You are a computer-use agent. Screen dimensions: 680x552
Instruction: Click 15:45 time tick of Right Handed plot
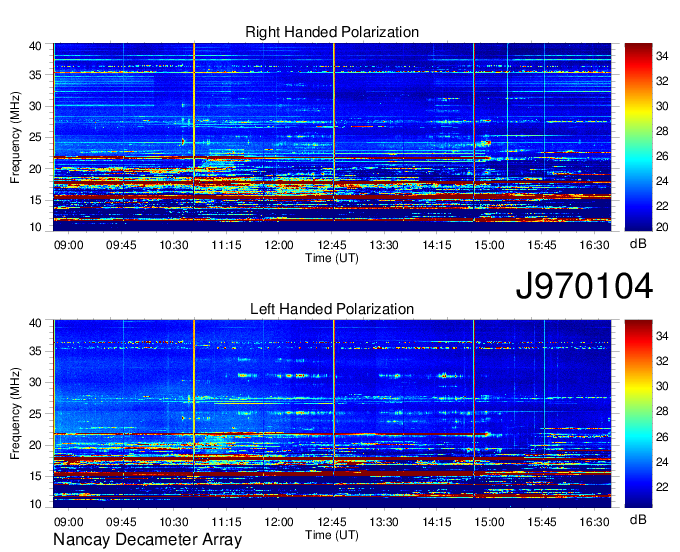pos(542,245)
